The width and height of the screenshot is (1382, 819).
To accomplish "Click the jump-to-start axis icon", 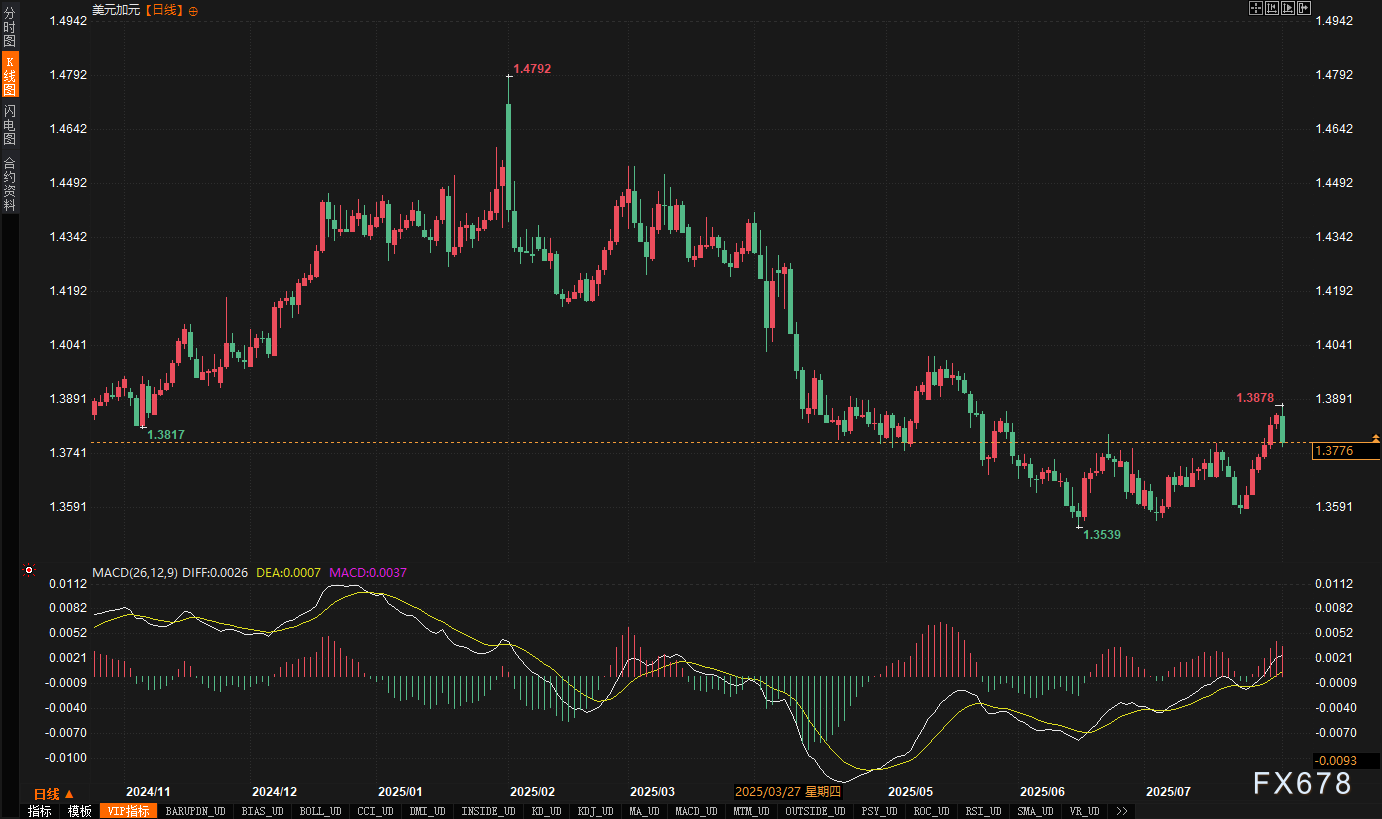I will pyautogui.click(x=1271, y=8).
